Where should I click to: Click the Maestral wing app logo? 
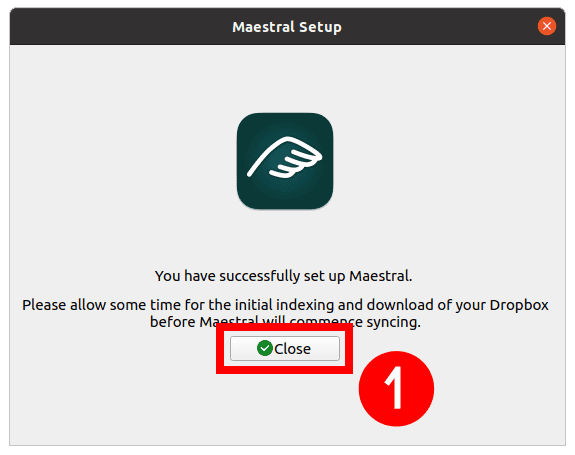pos(285,161)
